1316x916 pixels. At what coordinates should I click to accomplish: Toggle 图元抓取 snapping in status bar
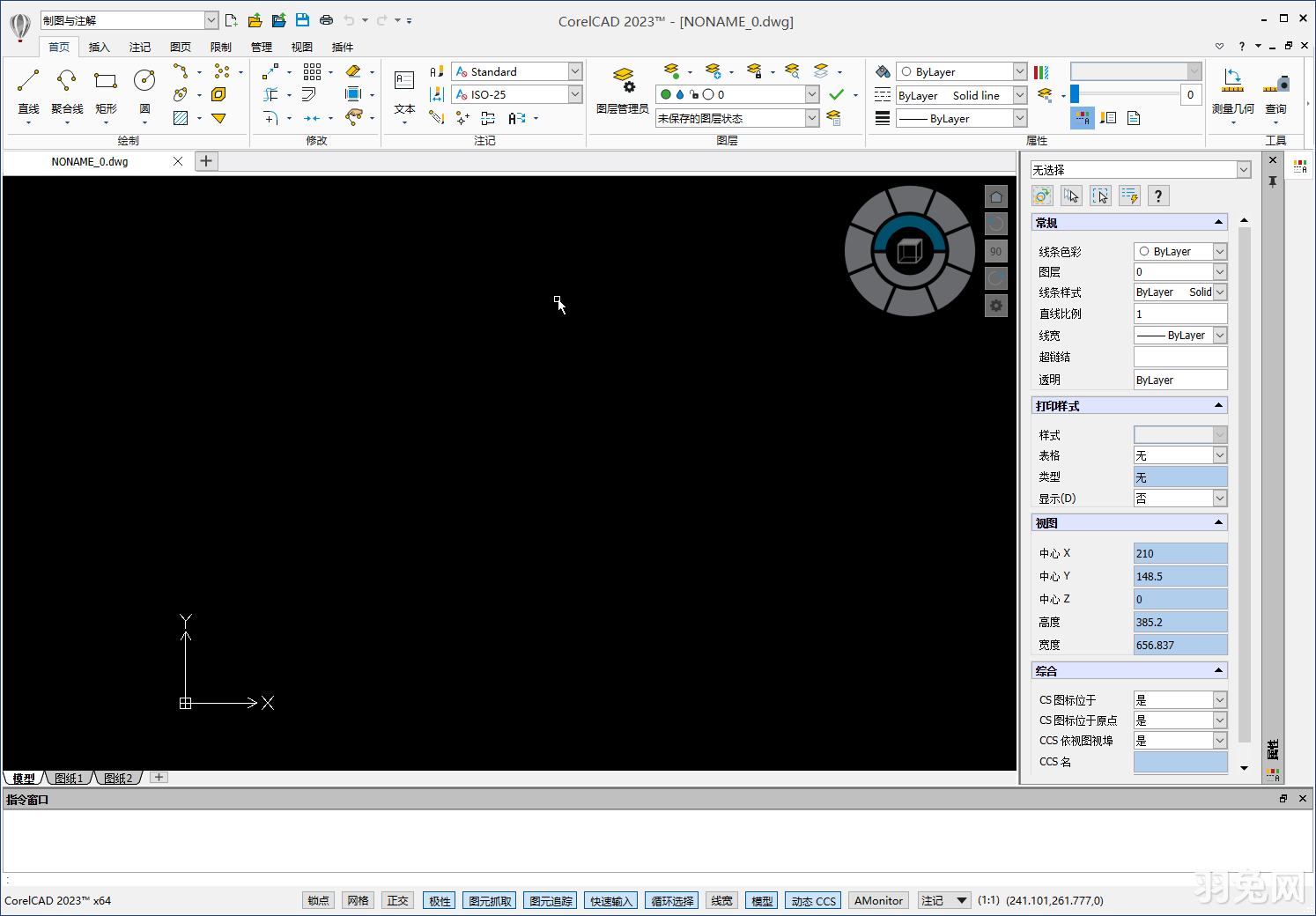coord(489,900)
